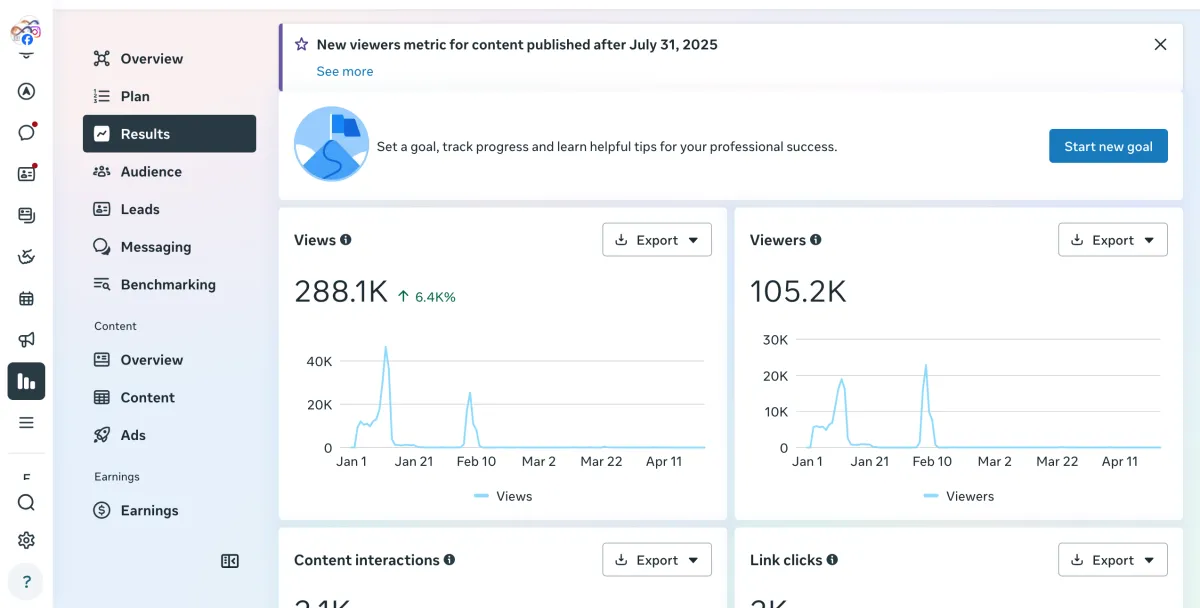Open the Inbox chat bubble icon
1200x608 pixels.
coord(27,132)
